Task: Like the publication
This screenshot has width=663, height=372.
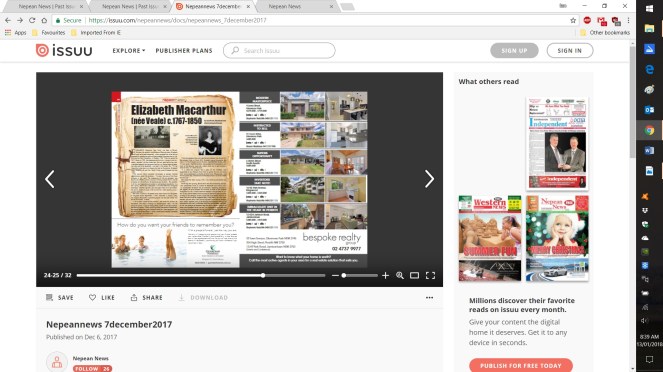Action: tap(102, 298)
